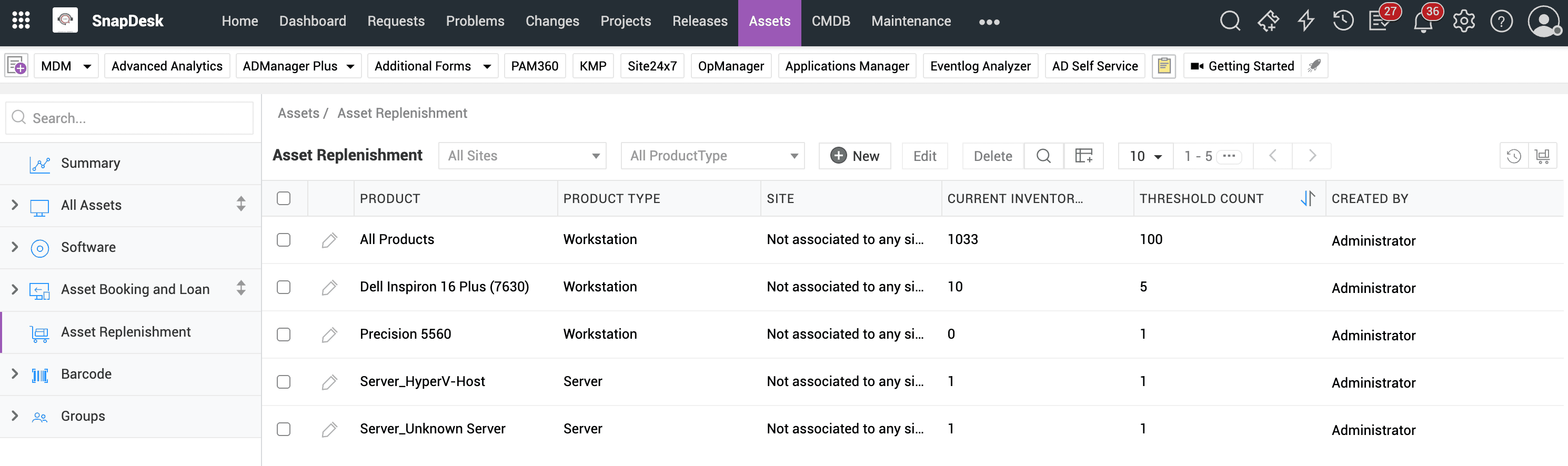Open Advanced Analytics link
1568x466 pixels.
pos(167,66)
